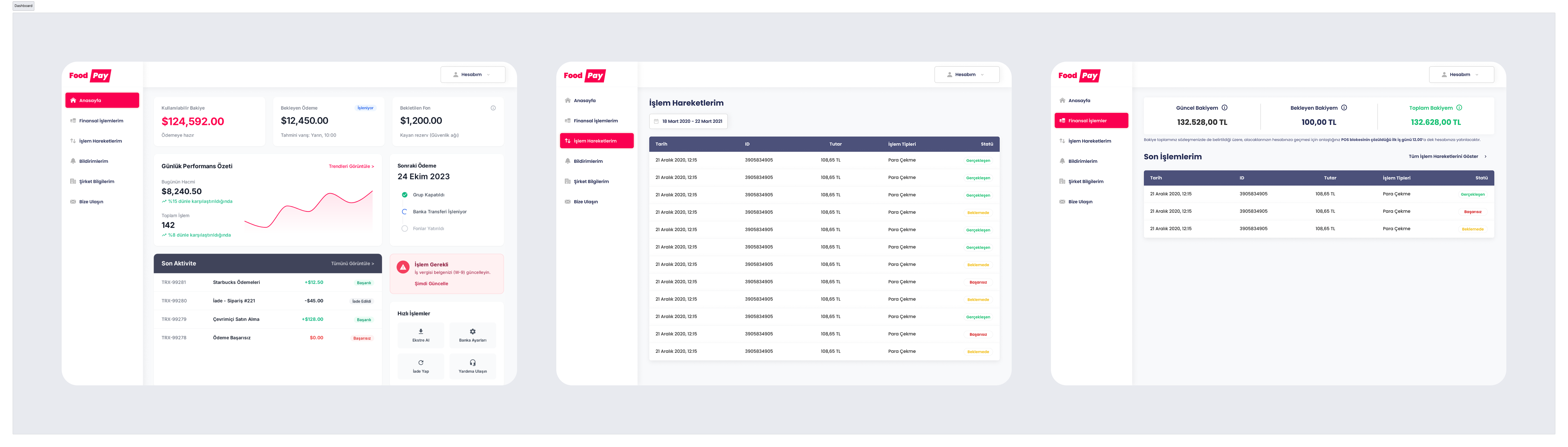Select the Fonlar Yatırıldı empty circle
The width and height of the screenshot is (1568, 447).
pyautogui.click(x=404, y=229)
